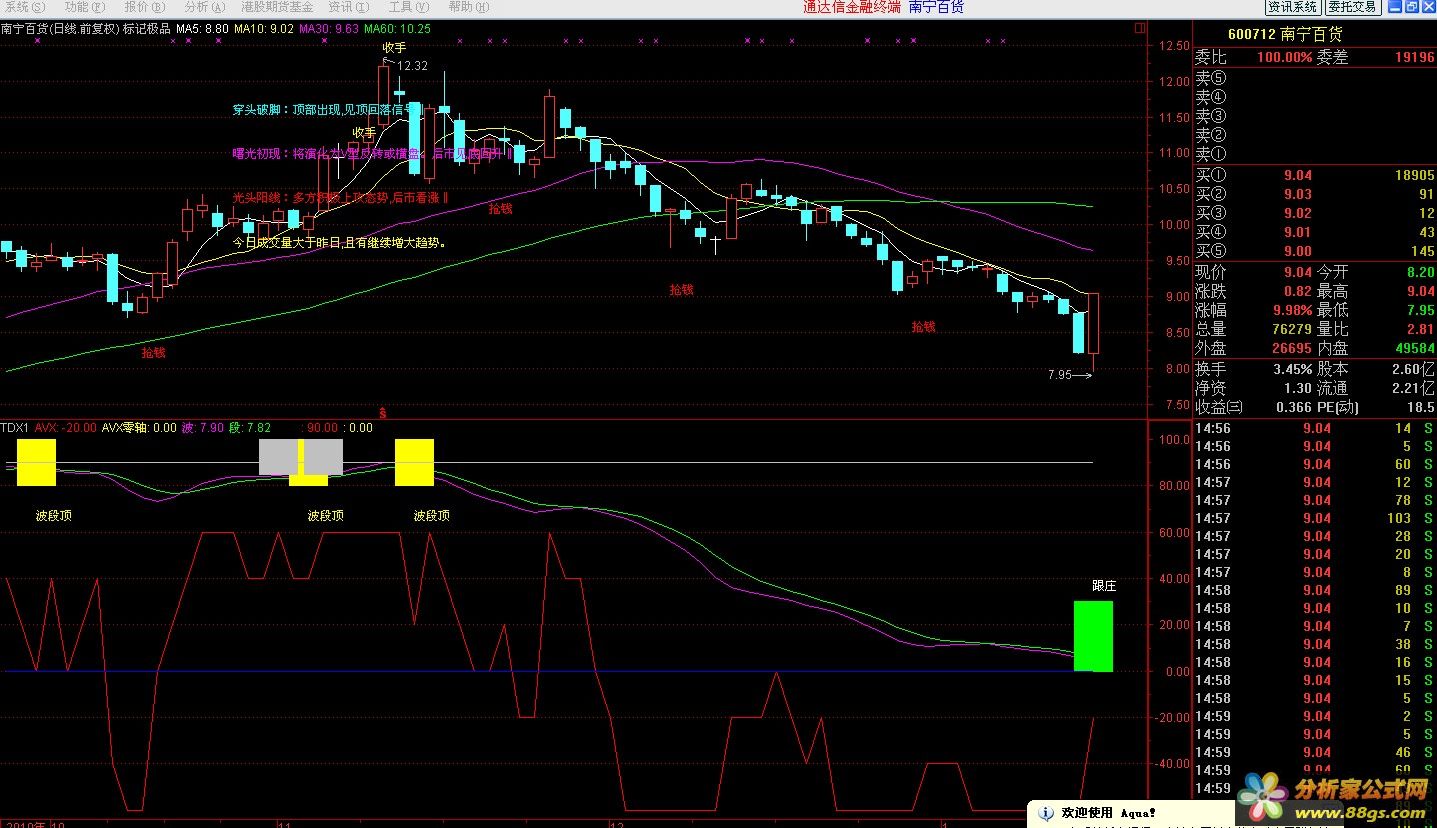Click the MA5: 8.80 indicator label

[x=202, y=29]
